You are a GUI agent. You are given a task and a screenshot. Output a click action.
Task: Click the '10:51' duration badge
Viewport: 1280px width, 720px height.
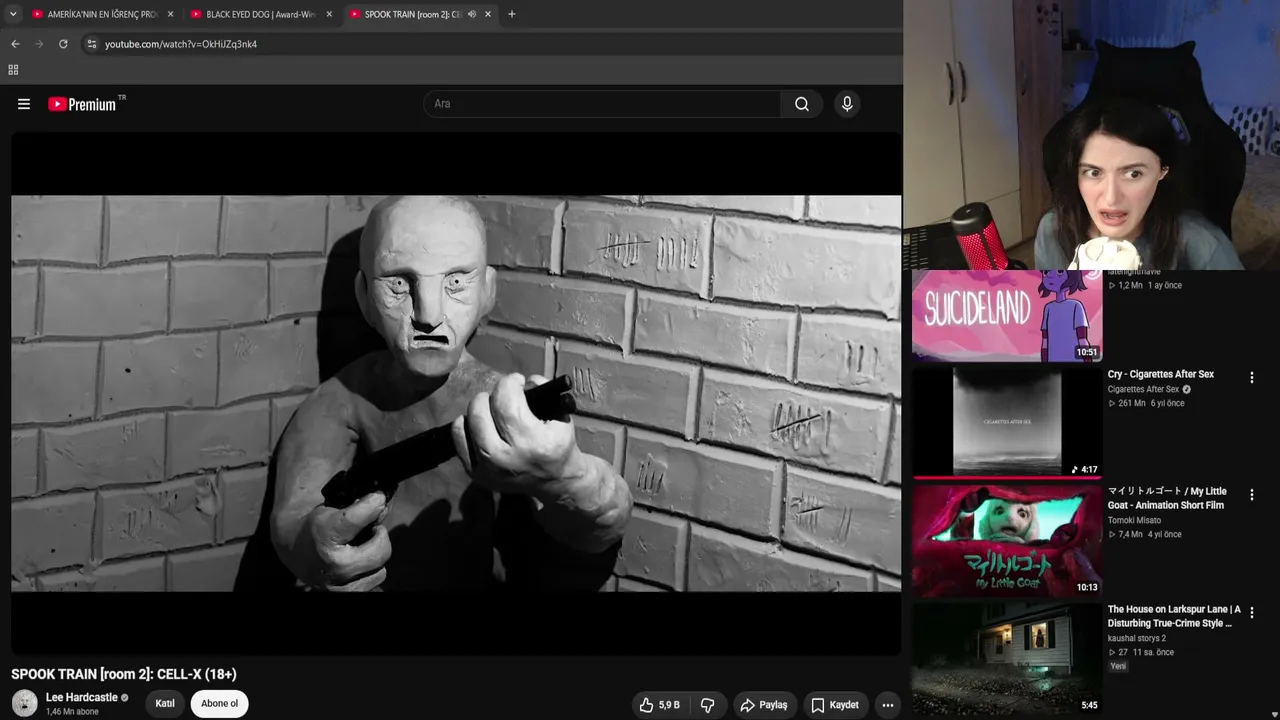click(x=1087, y=352)
